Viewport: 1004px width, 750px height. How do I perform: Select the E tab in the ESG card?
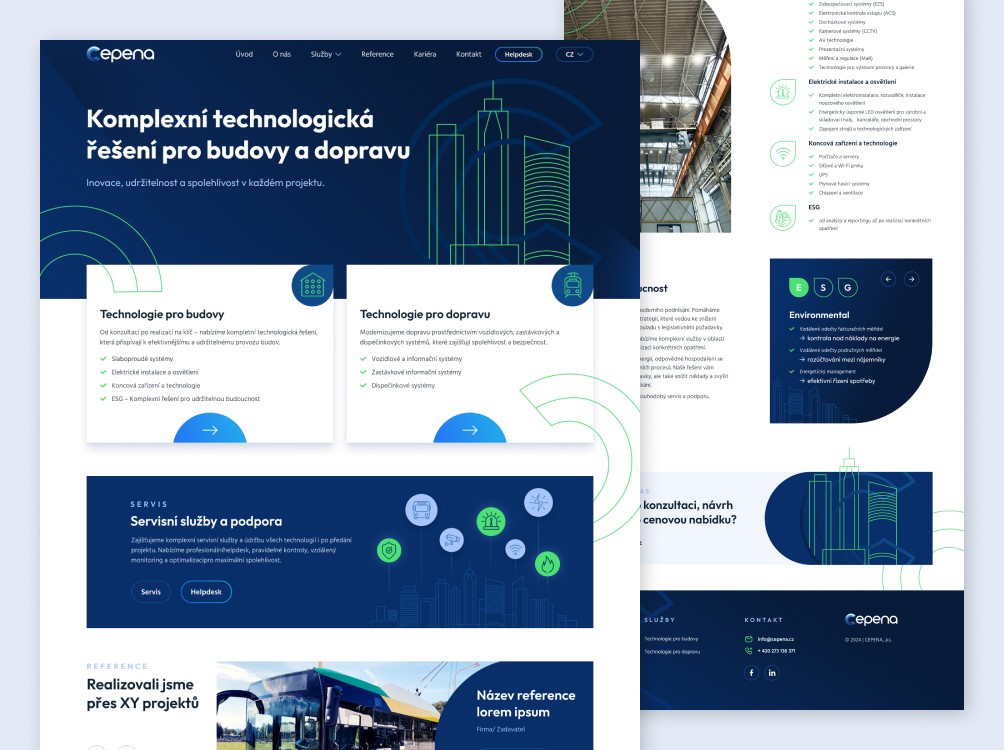(x=798, y=288)
